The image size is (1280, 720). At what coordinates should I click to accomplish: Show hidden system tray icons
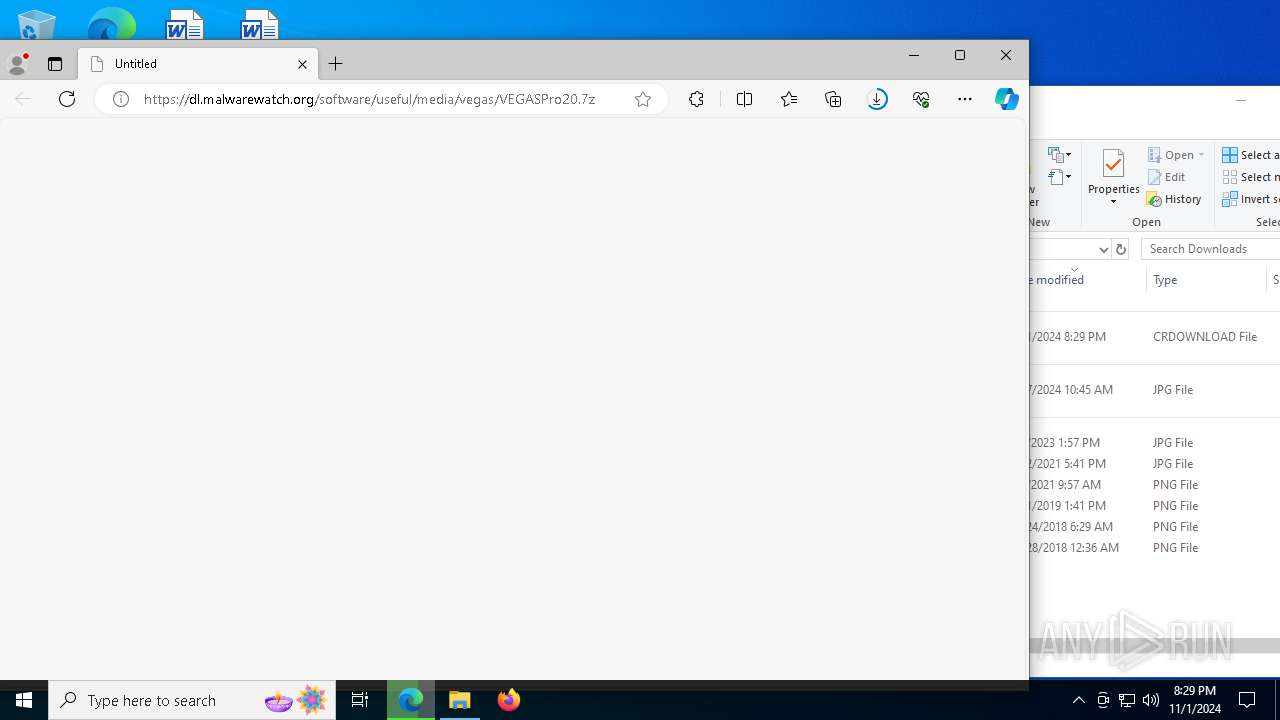[1079, 700]
